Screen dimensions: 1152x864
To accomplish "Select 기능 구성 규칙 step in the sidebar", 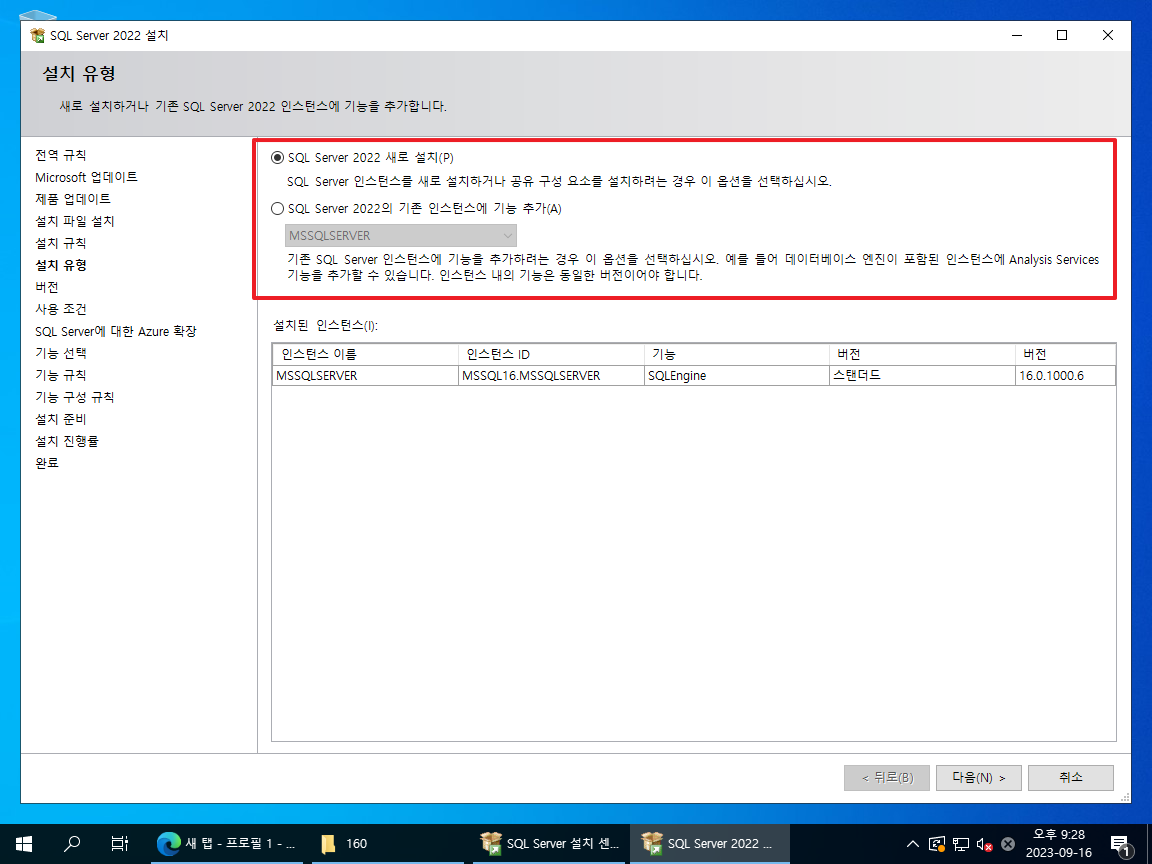I will click(x=74, y=397).
